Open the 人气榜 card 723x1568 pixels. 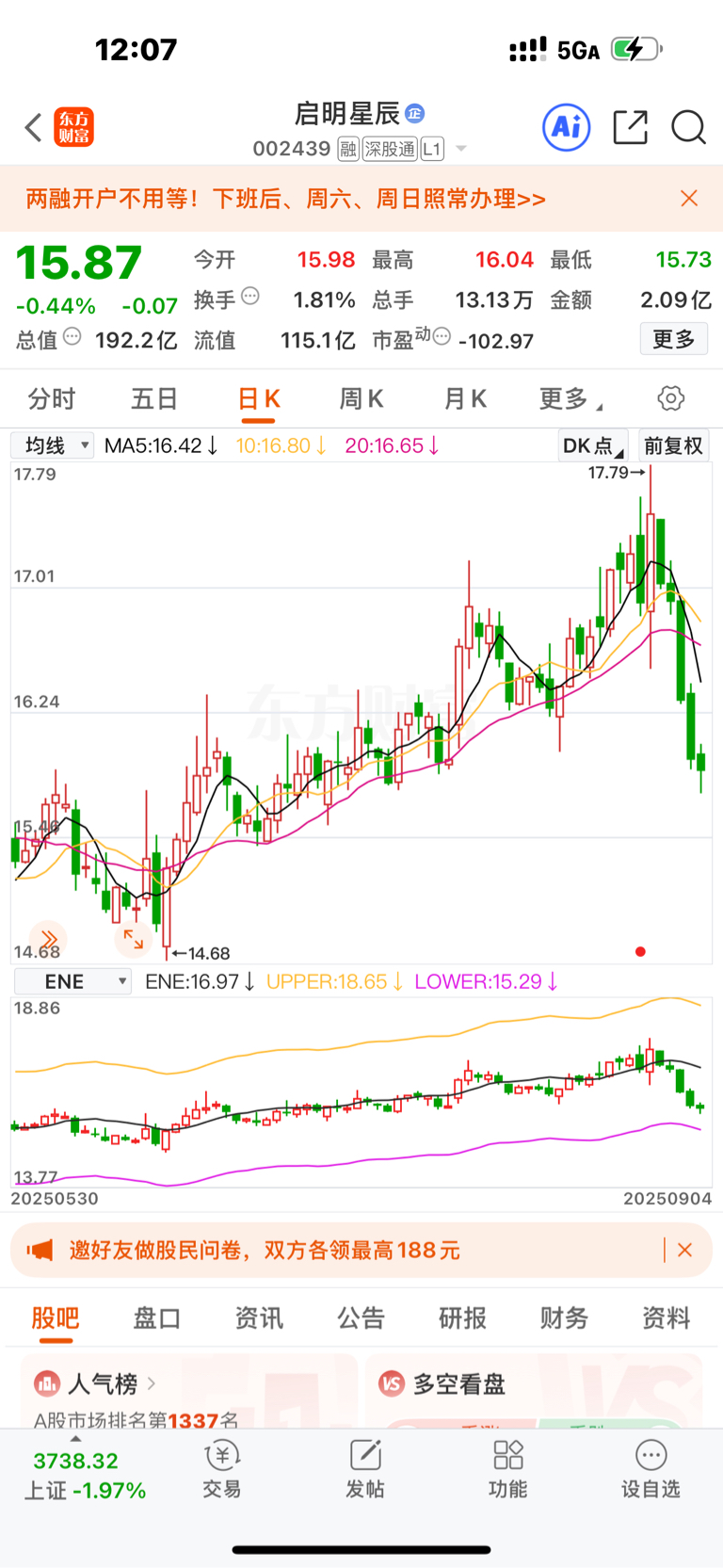coord(188,1391)
